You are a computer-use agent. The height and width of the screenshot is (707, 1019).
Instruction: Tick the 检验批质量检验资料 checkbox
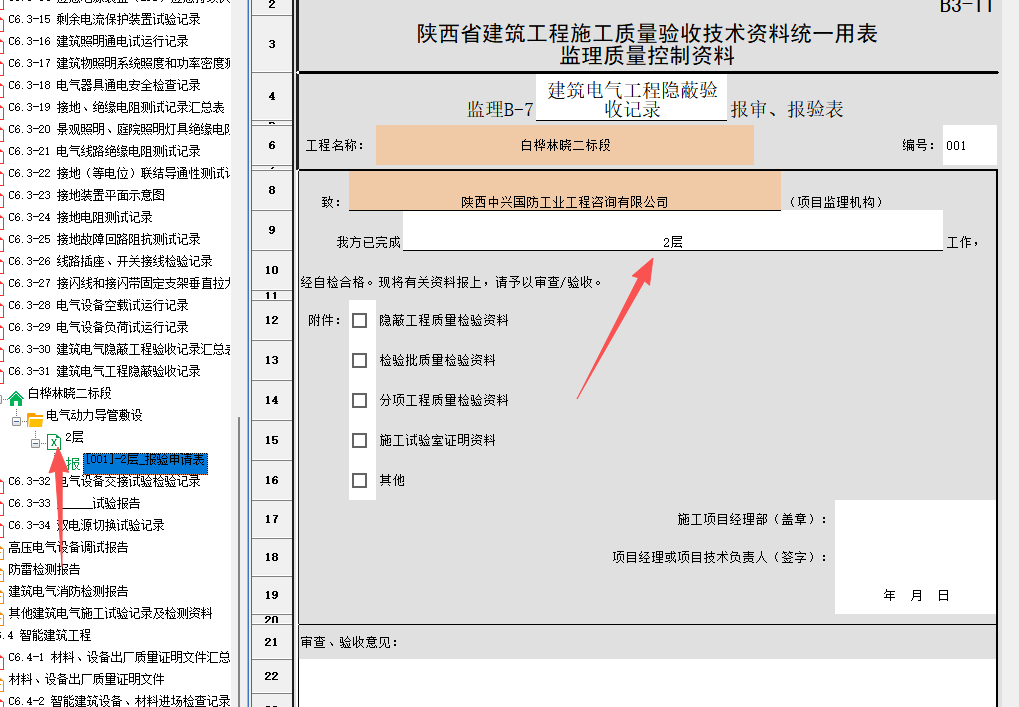[x=360, y=360]
